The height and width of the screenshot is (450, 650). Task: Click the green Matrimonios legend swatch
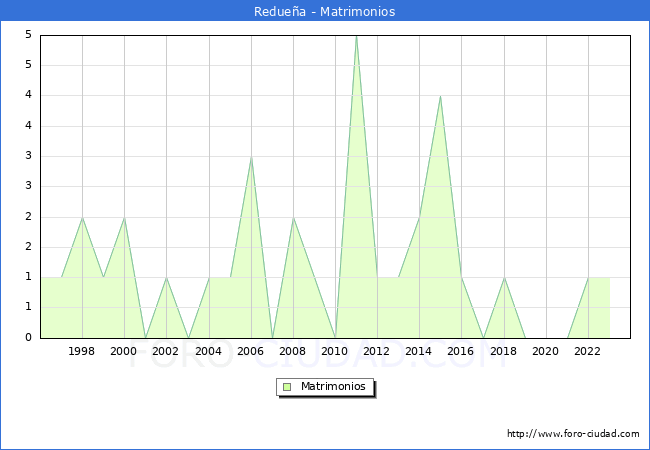287,386
